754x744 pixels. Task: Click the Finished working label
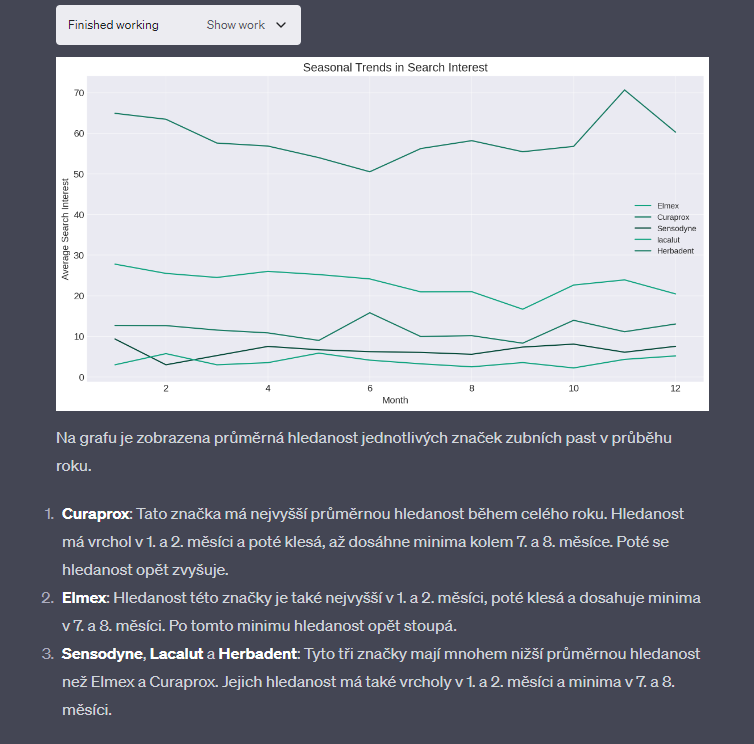pyautogui.click(x=113, y=25)
